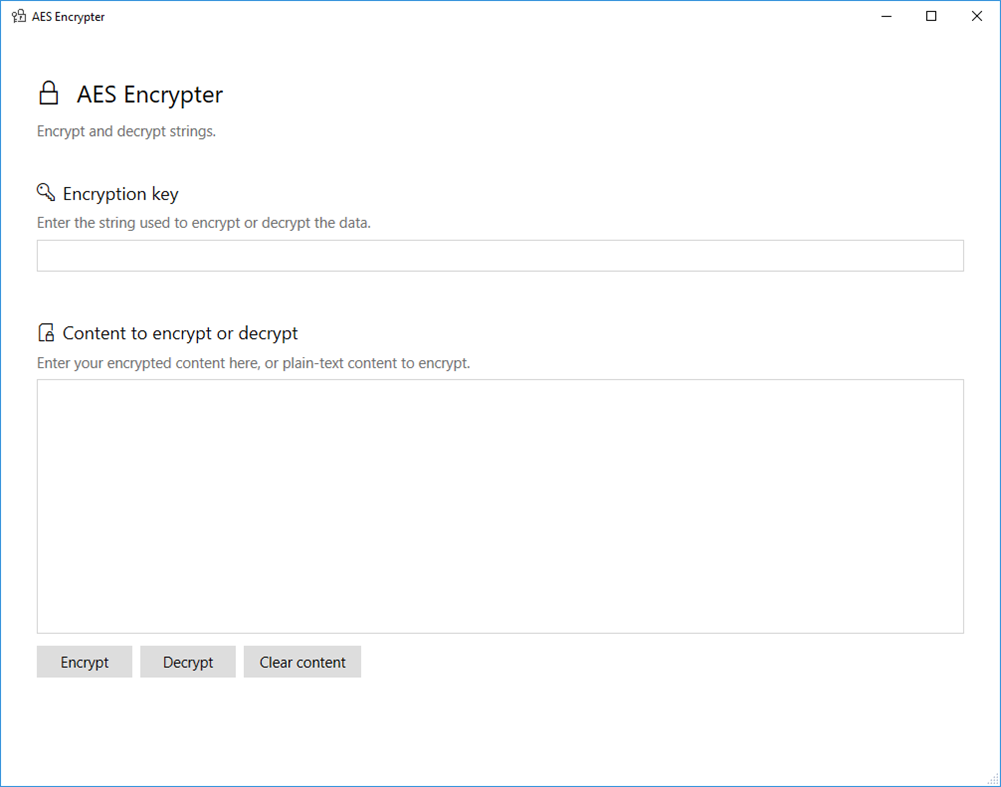Screen dimensions: 1001x787
Task: Focus the content to encrypt text area
Action: click(x=500, y=506)
